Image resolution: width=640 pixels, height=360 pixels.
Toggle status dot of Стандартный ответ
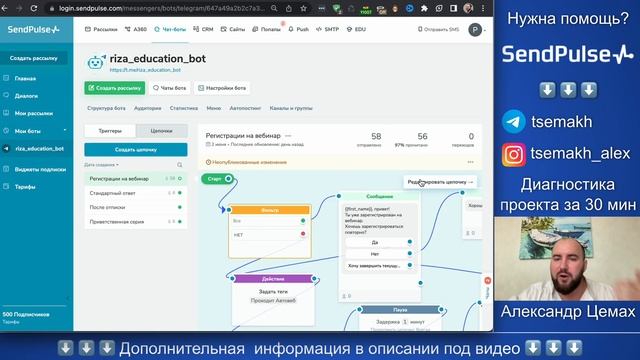pyautogui.click(x=180, y=193)
